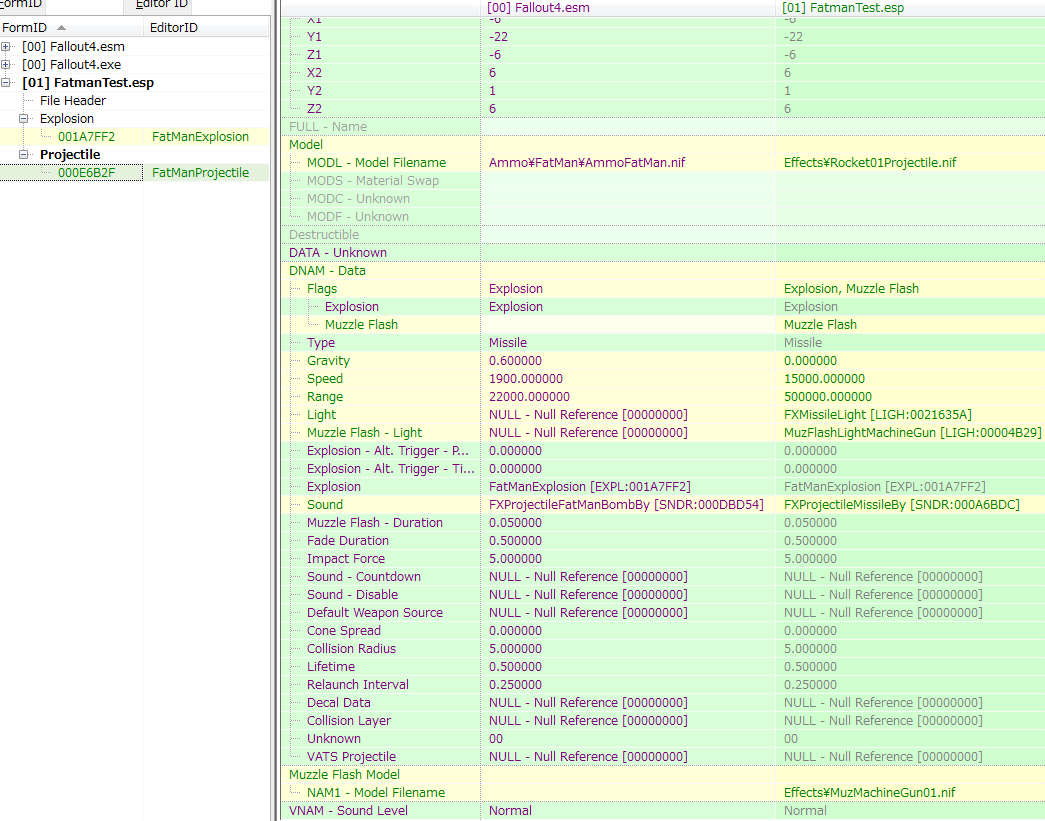Screen dimensions: 1045x821
Task: Collapse the Explosion group node
Action: [23, 119]
